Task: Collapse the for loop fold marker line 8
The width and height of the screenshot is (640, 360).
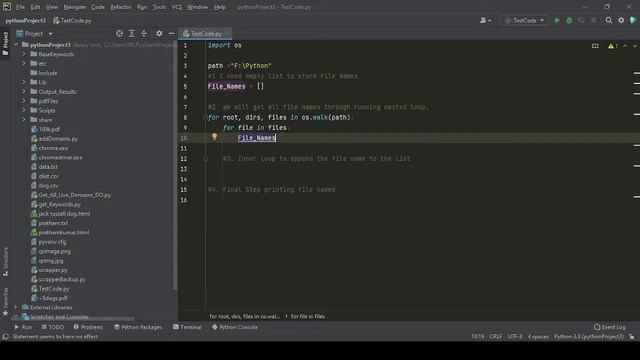Action: click(x=205, y=118)
